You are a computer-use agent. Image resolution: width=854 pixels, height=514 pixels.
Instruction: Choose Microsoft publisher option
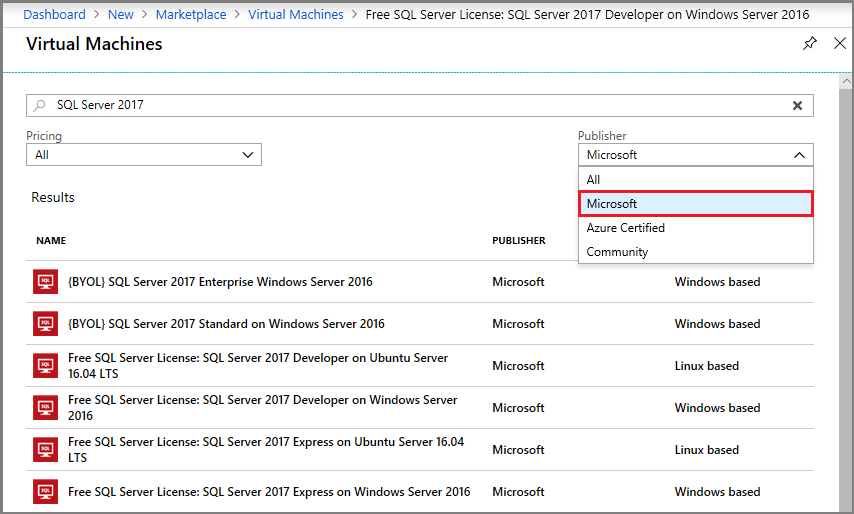tap(695, 204)
